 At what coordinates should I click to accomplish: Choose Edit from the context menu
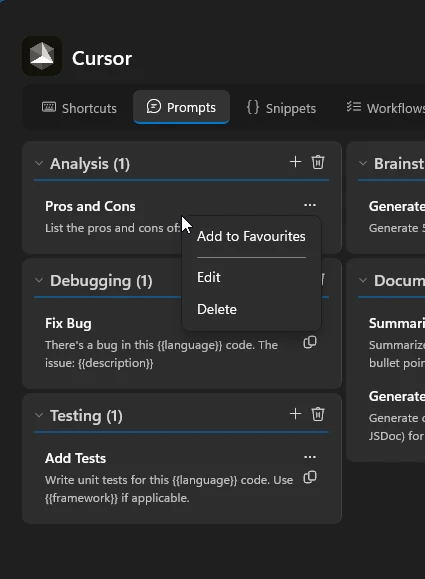(x=209, y=277)
